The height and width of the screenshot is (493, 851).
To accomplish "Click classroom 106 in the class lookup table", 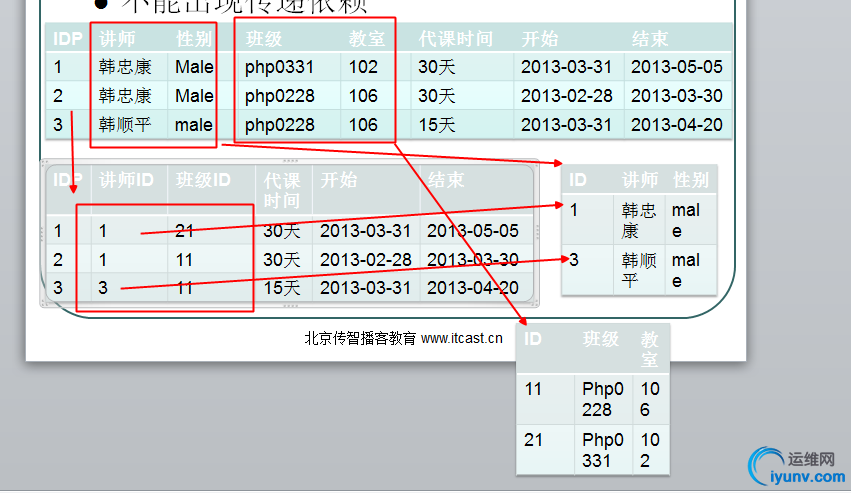I will point(650,399).
